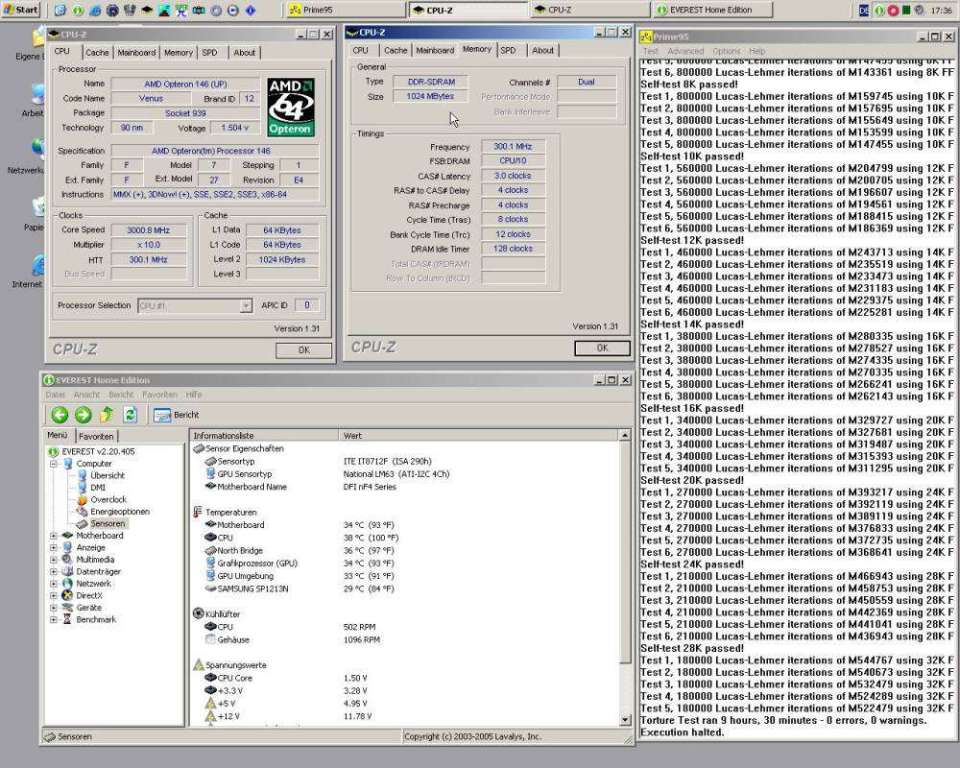Image resolution: width=960 pixels, height=768 pixels.
Task: Expand the Geräte node in EVEREST tree
Action: 54,608
